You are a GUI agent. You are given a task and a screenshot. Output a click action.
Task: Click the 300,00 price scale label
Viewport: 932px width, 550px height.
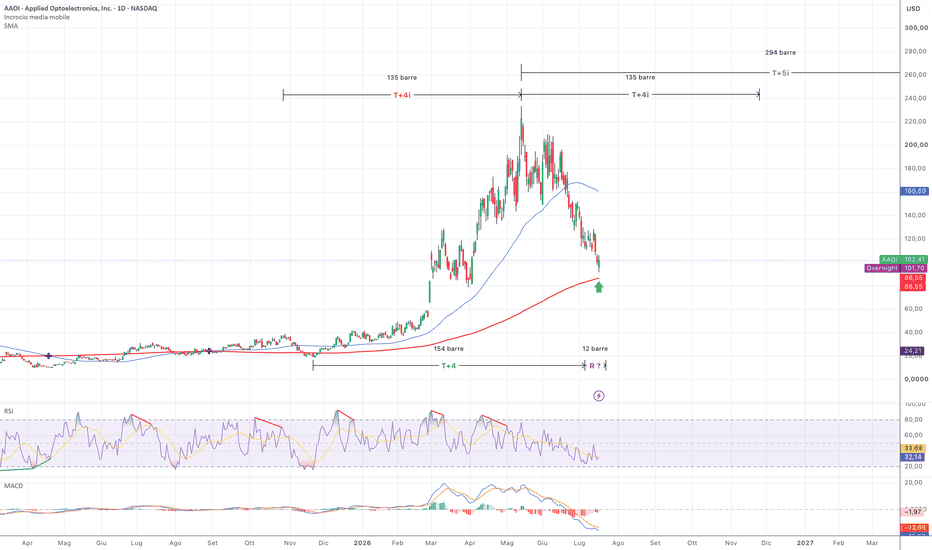pyautogui.click(x=916, y=27)
